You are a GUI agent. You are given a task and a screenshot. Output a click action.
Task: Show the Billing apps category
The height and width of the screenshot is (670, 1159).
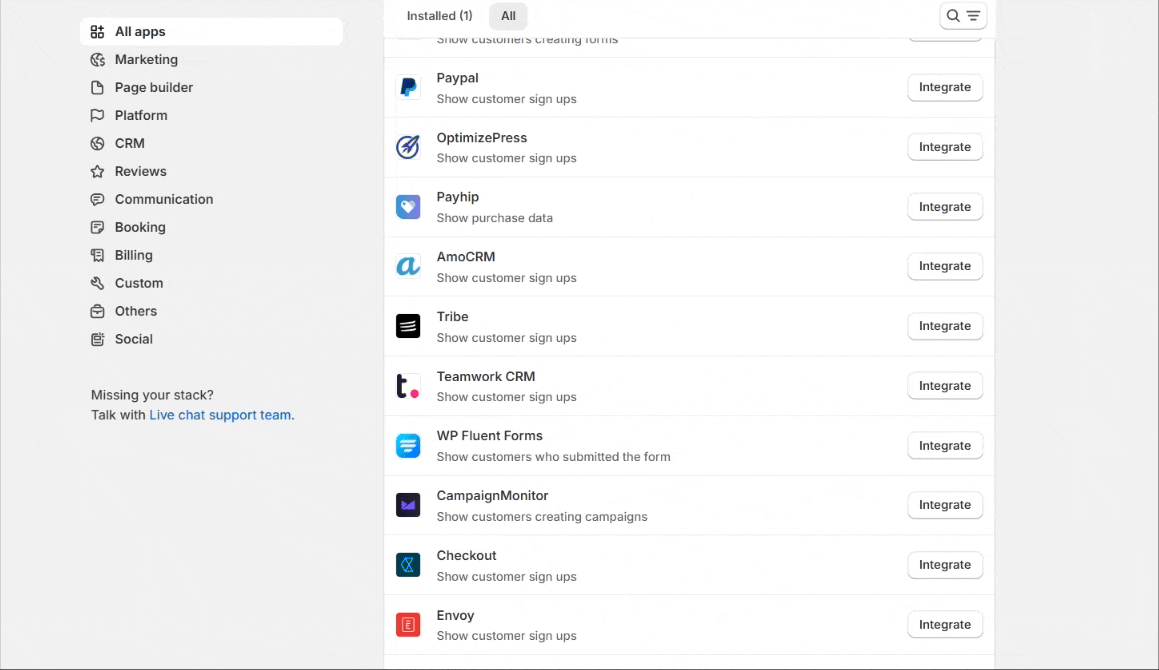134,256
